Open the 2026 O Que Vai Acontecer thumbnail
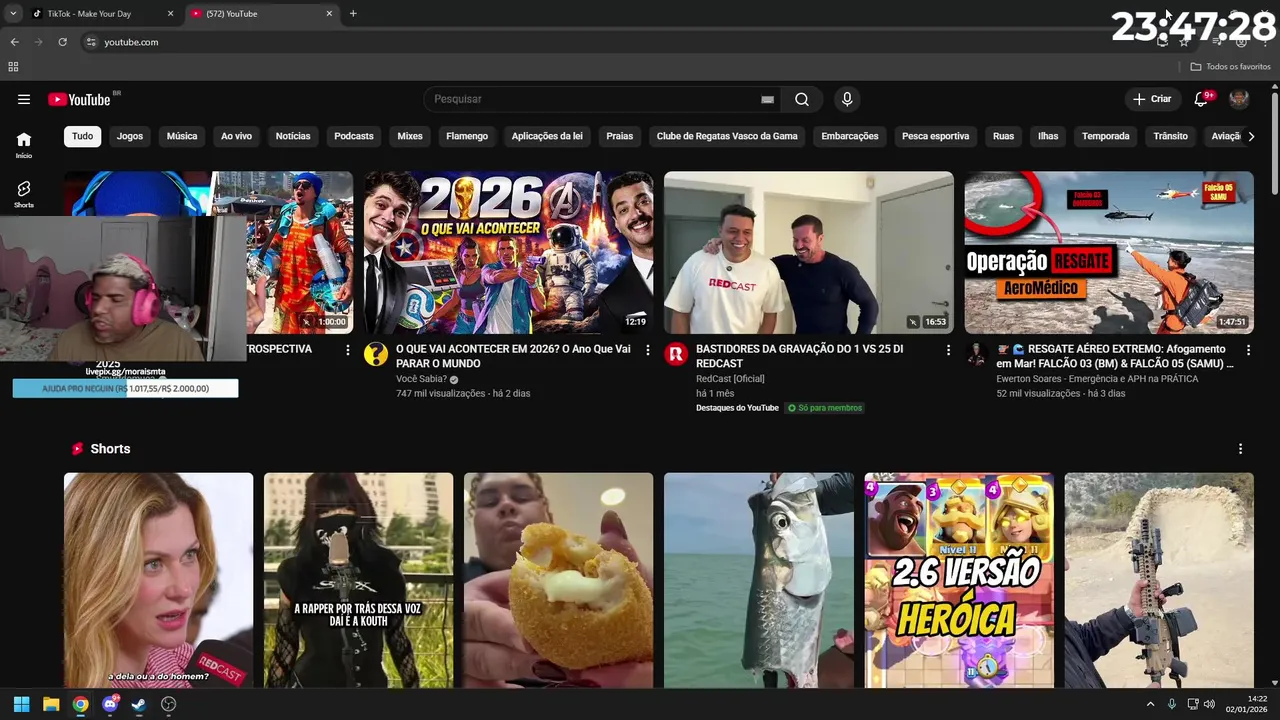The image size is (1280, 720). (x=508, y=252)
